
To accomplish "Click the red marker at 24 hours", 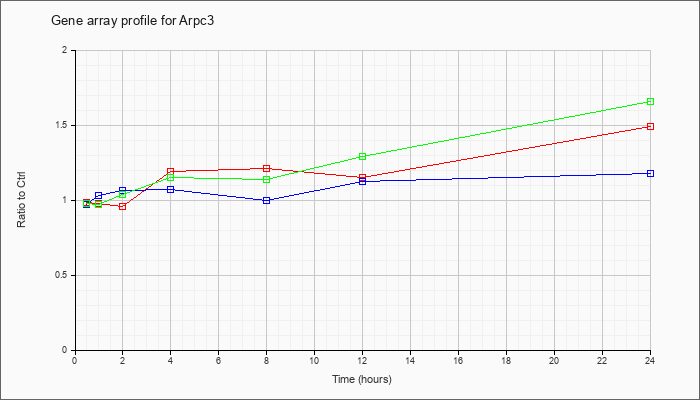I will [x=650, y=127].
